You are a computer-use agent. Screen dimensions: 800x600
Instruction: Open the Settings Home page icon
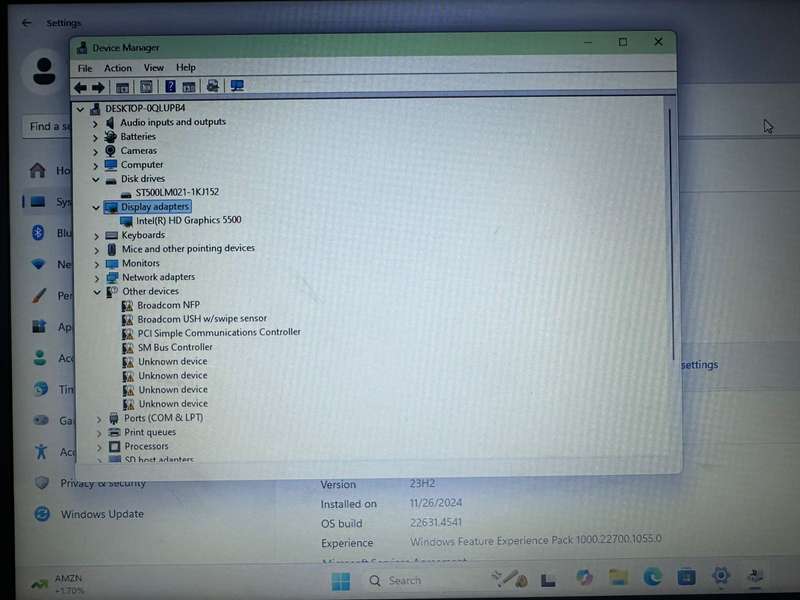point(37,170)
